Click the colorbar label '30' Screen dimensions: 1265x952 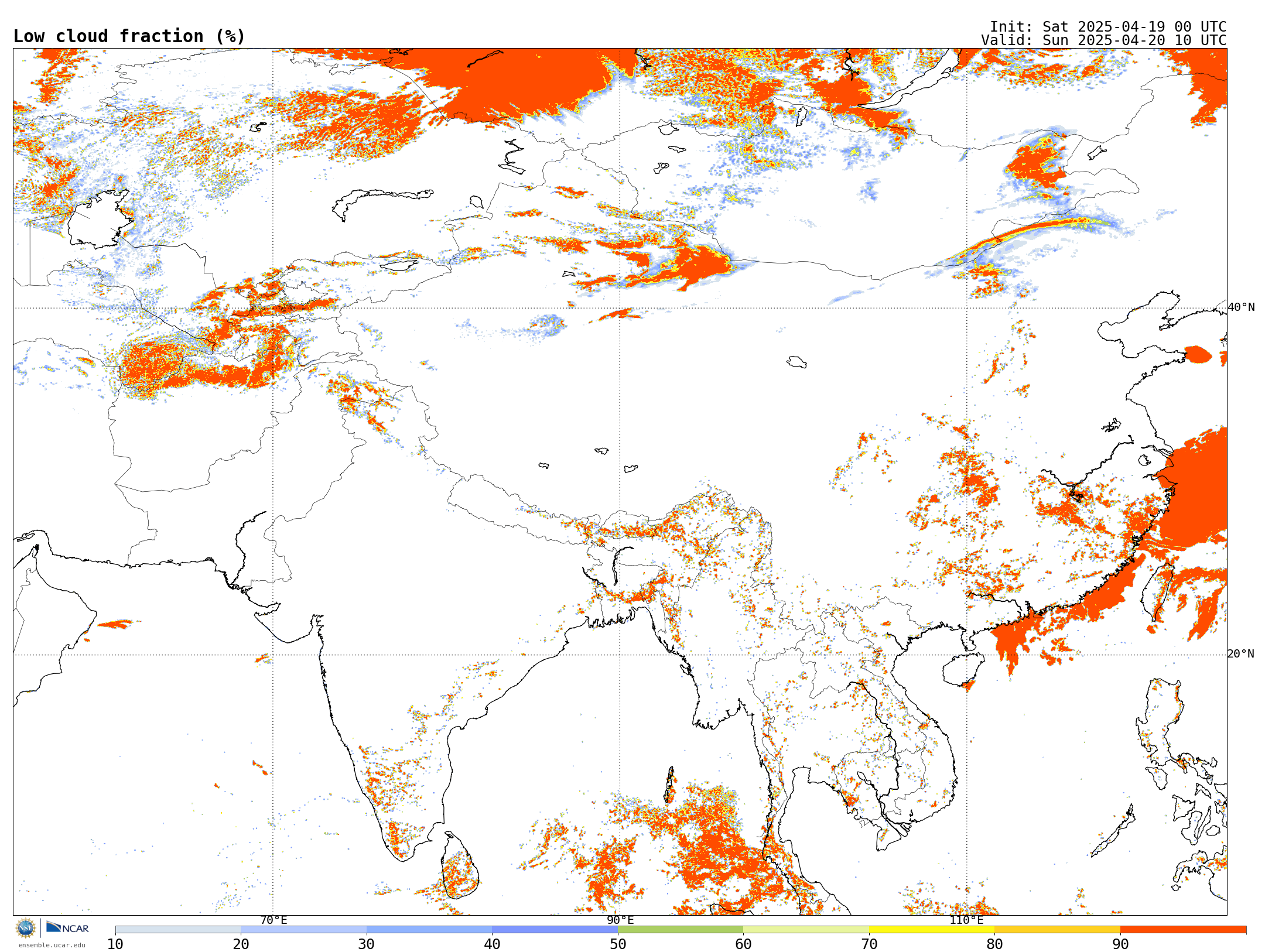coord(367,944)
